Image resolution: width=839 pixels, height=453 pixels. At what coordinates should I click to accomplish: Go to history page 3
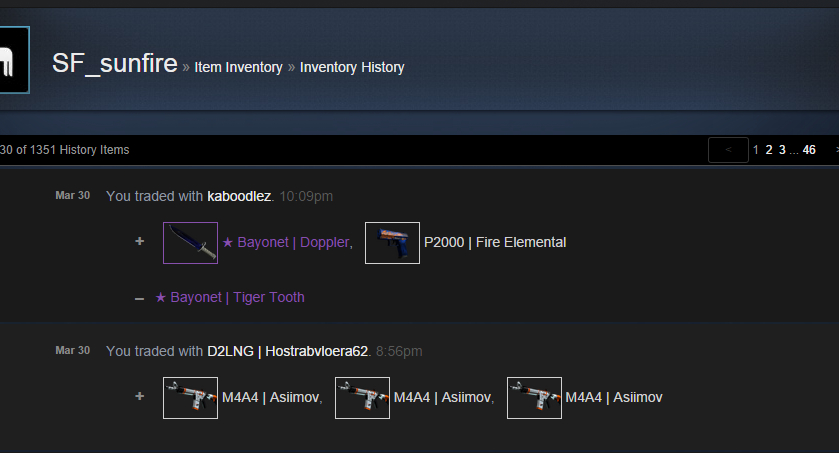click(782, 150)
